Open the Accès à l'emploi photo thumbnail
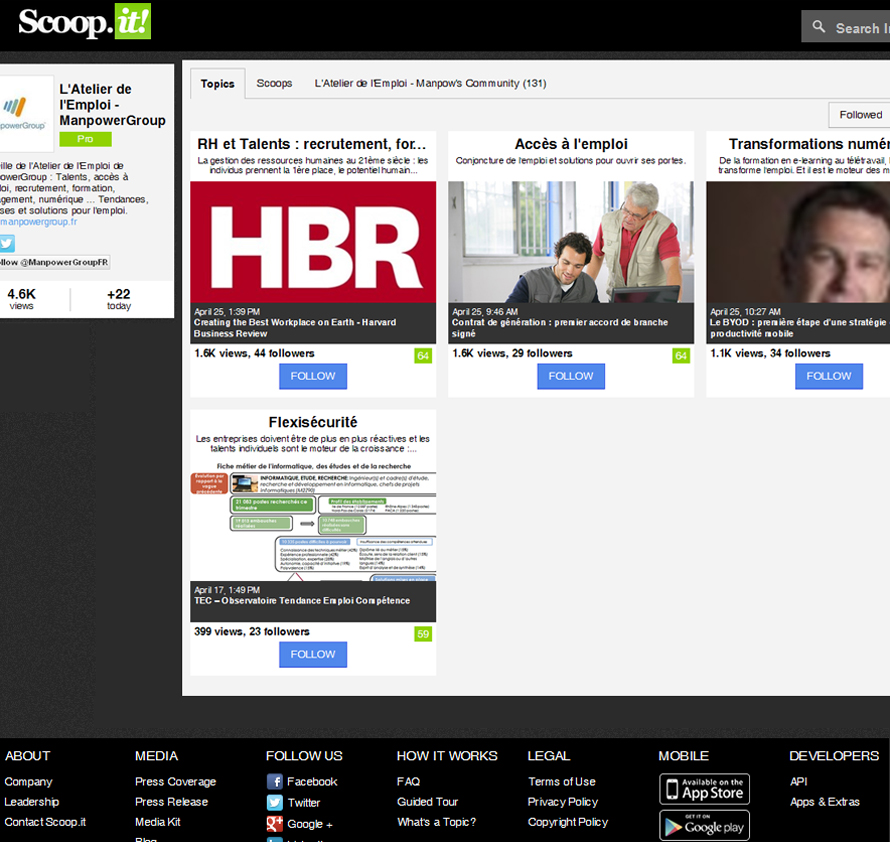The height and width of the screenshot is (842, 890). tap(571, 242)
